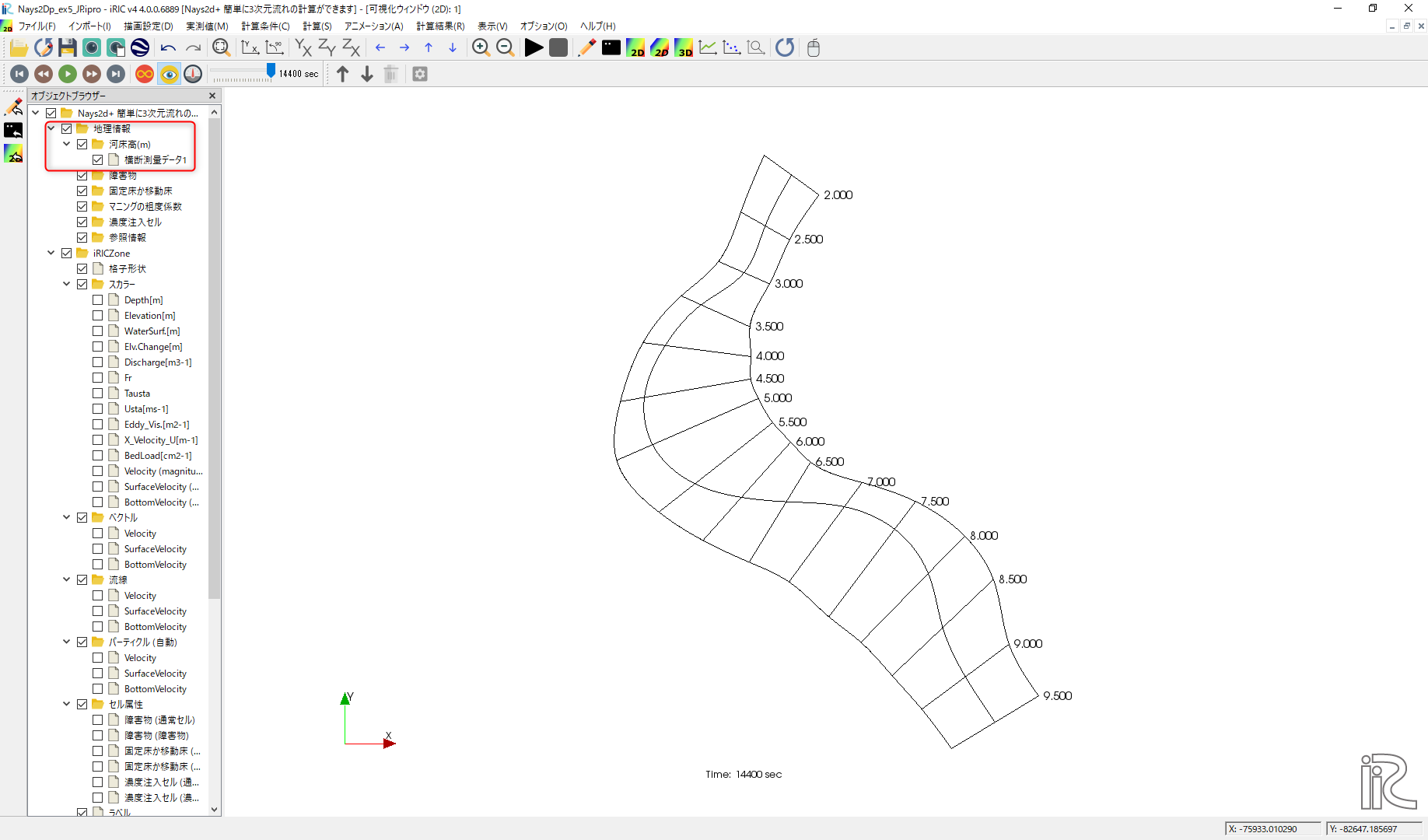The height and width of the screenshot is (840, 1428).
Task: Select the BedLoad[cm2-1] tree item
Action: pos(158,456)
